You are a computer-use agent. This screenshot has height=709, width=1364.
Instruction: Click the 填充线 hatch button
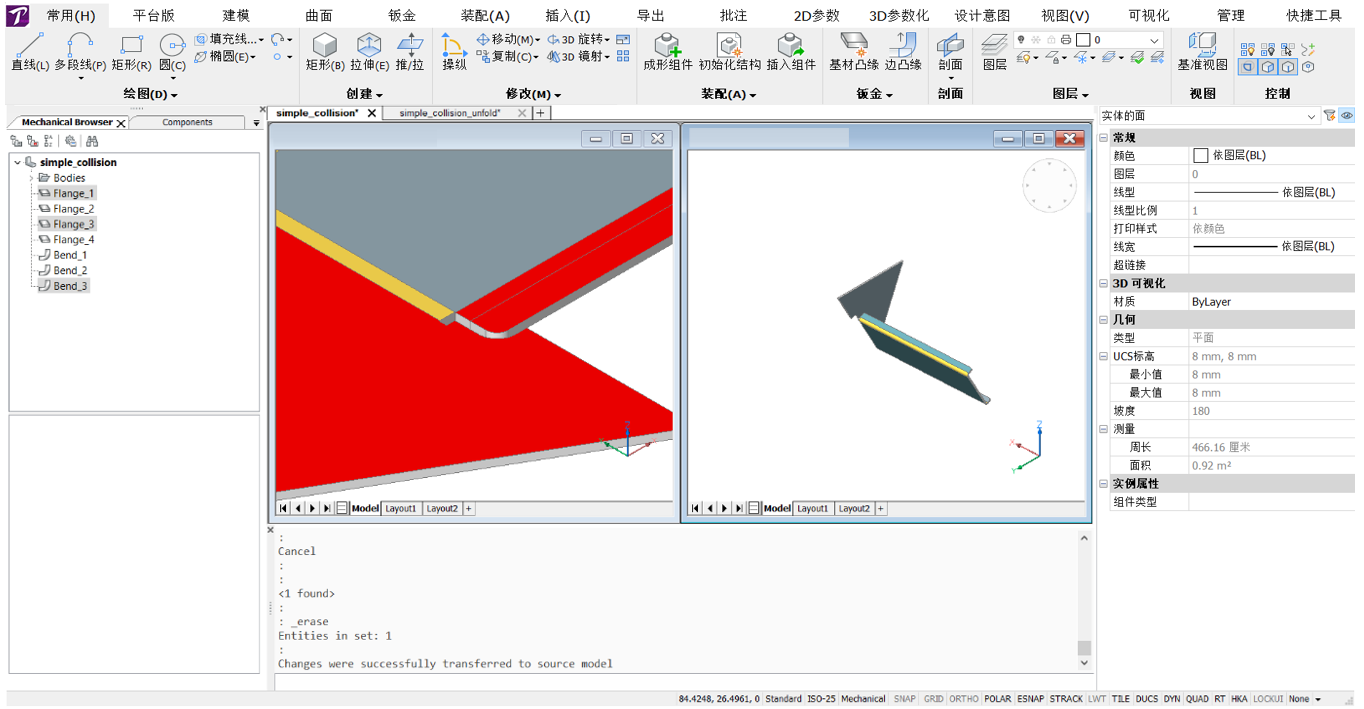230,39
